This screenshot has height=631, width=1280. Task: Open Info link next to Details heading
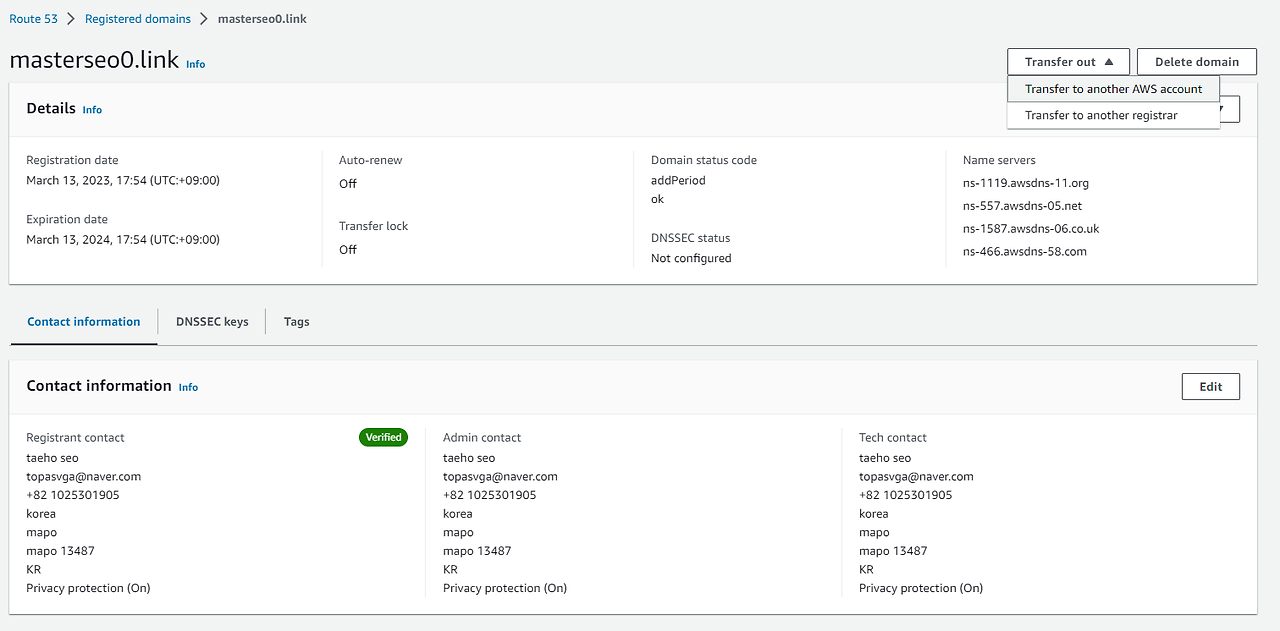[x=92, y=110]
